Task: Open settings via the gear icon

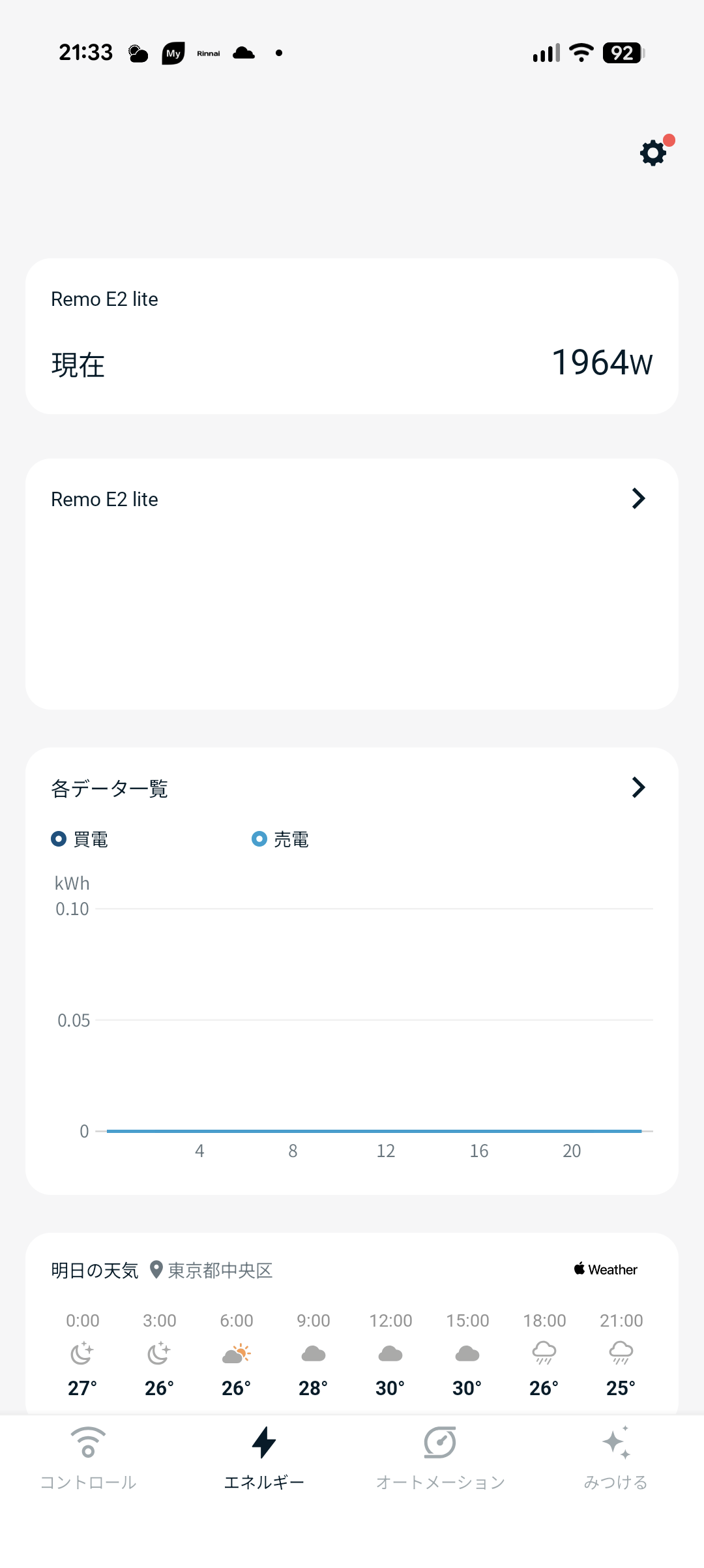Action: (x=653, y=153)
